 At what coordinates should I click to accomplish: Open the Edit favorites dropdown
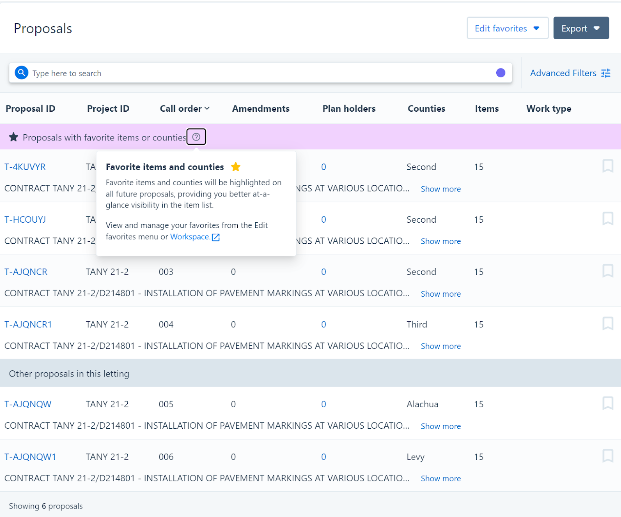point(507,28)
